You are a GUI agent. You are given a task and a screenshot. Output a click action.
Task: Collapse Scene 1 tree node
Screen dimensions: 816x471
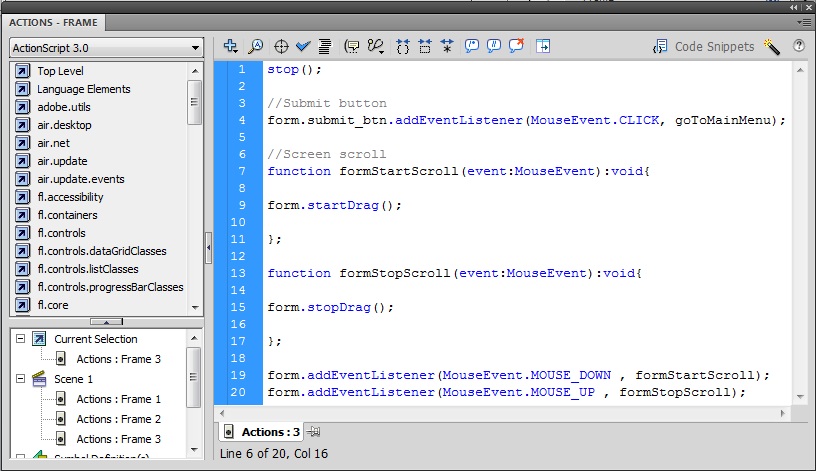tap(20, 379)
